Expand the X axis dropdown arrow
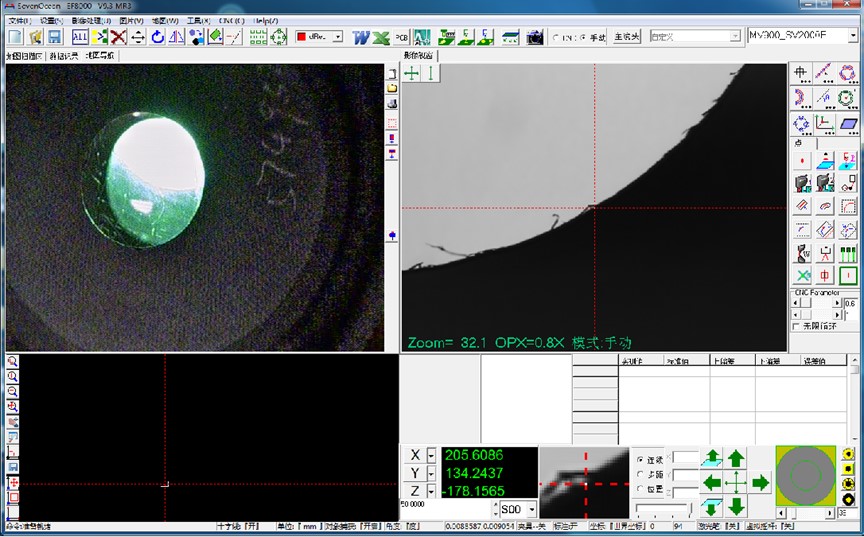Screen dimensions: 864x537 tap(431, 456)
